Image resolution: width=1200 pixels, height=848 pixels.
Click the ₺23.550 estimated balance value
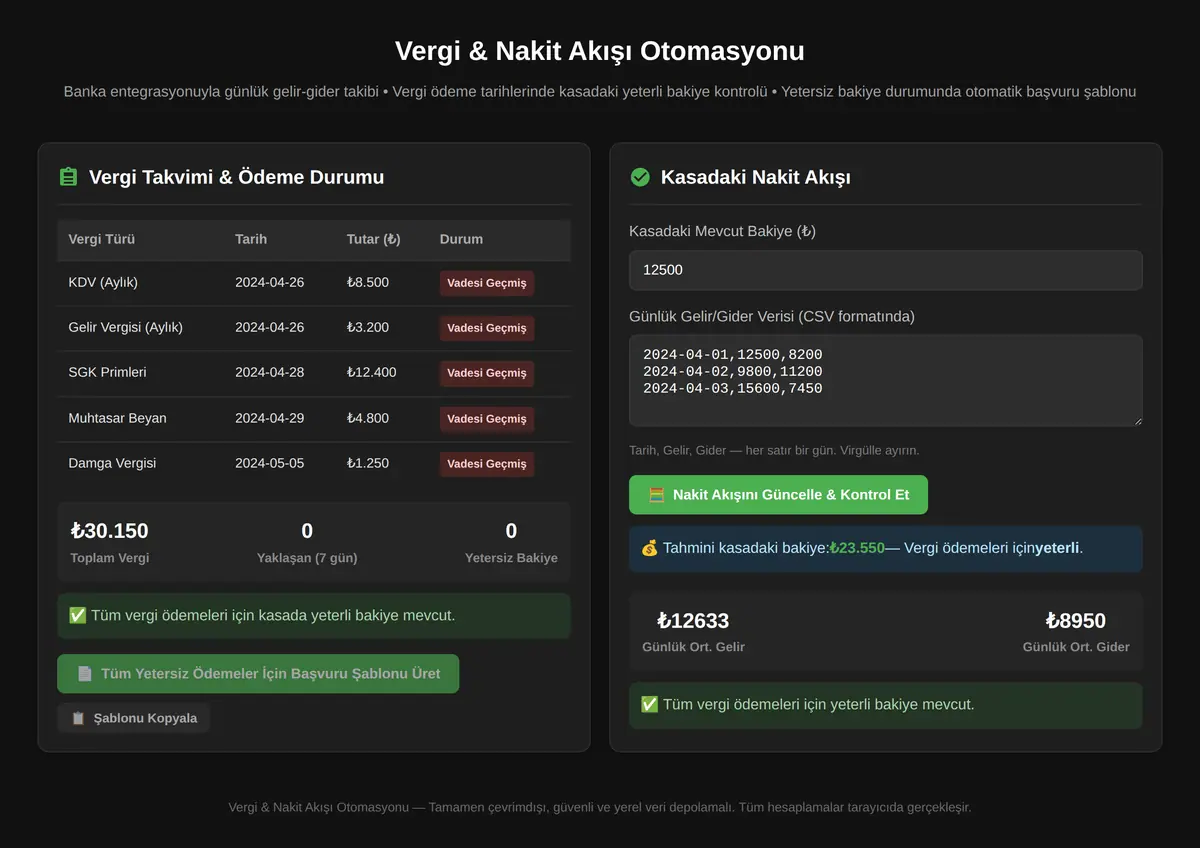tap(857, 548)
